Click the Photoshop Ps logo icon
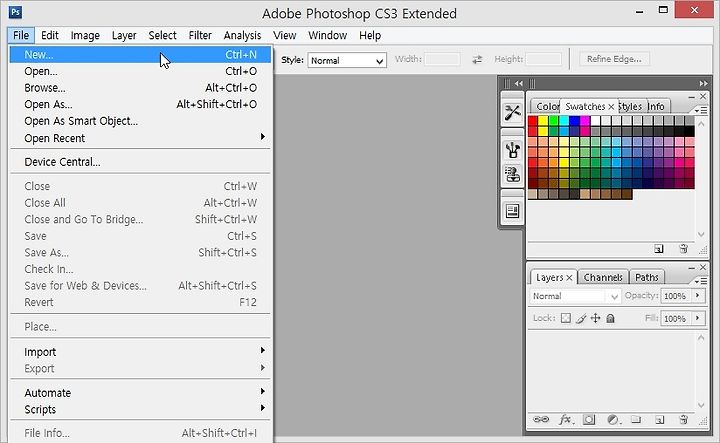This screenshot has height=443, width=720. (x=15, y=12)
